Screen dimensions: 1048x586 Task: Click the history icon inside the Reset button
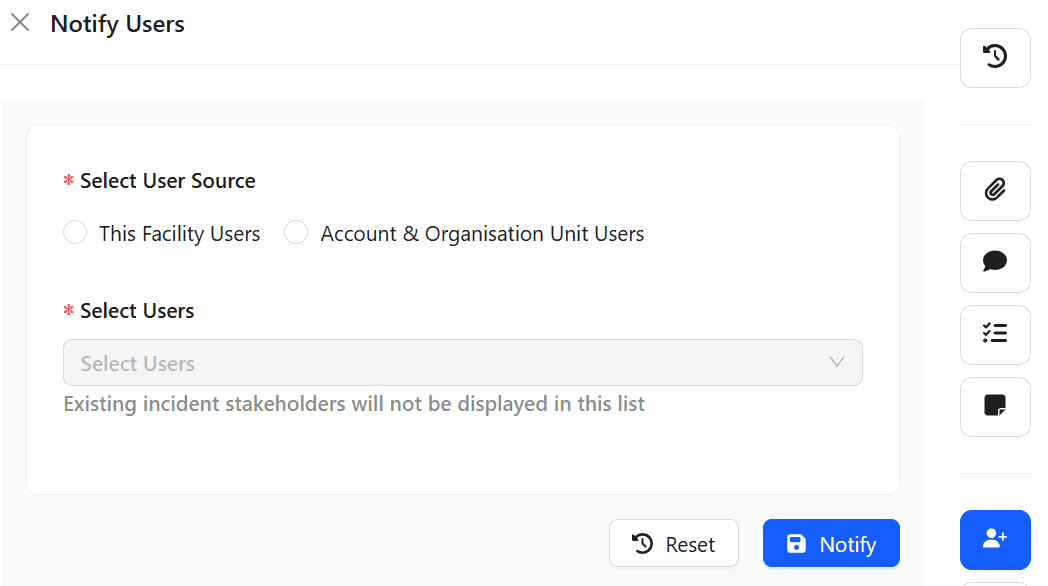click(x=642, y=543)
